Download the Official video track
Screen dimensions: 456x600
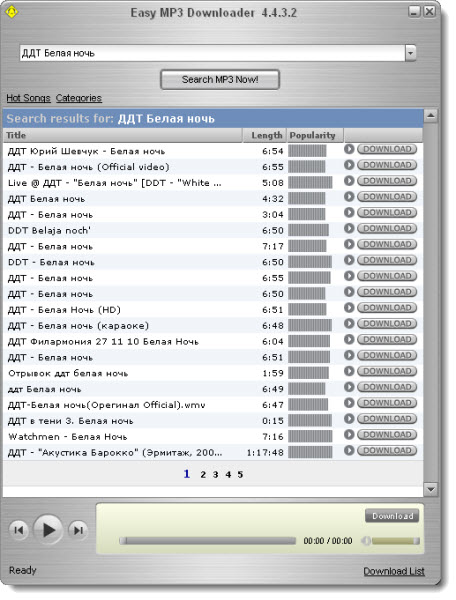pos(387,165)
